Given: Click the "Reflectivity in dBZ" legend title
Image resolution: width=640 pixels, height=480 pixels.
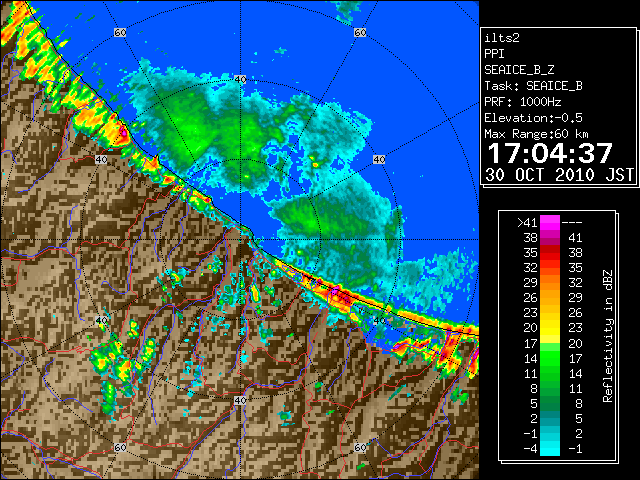Looking at the screenshot, I should pos(608,336).
